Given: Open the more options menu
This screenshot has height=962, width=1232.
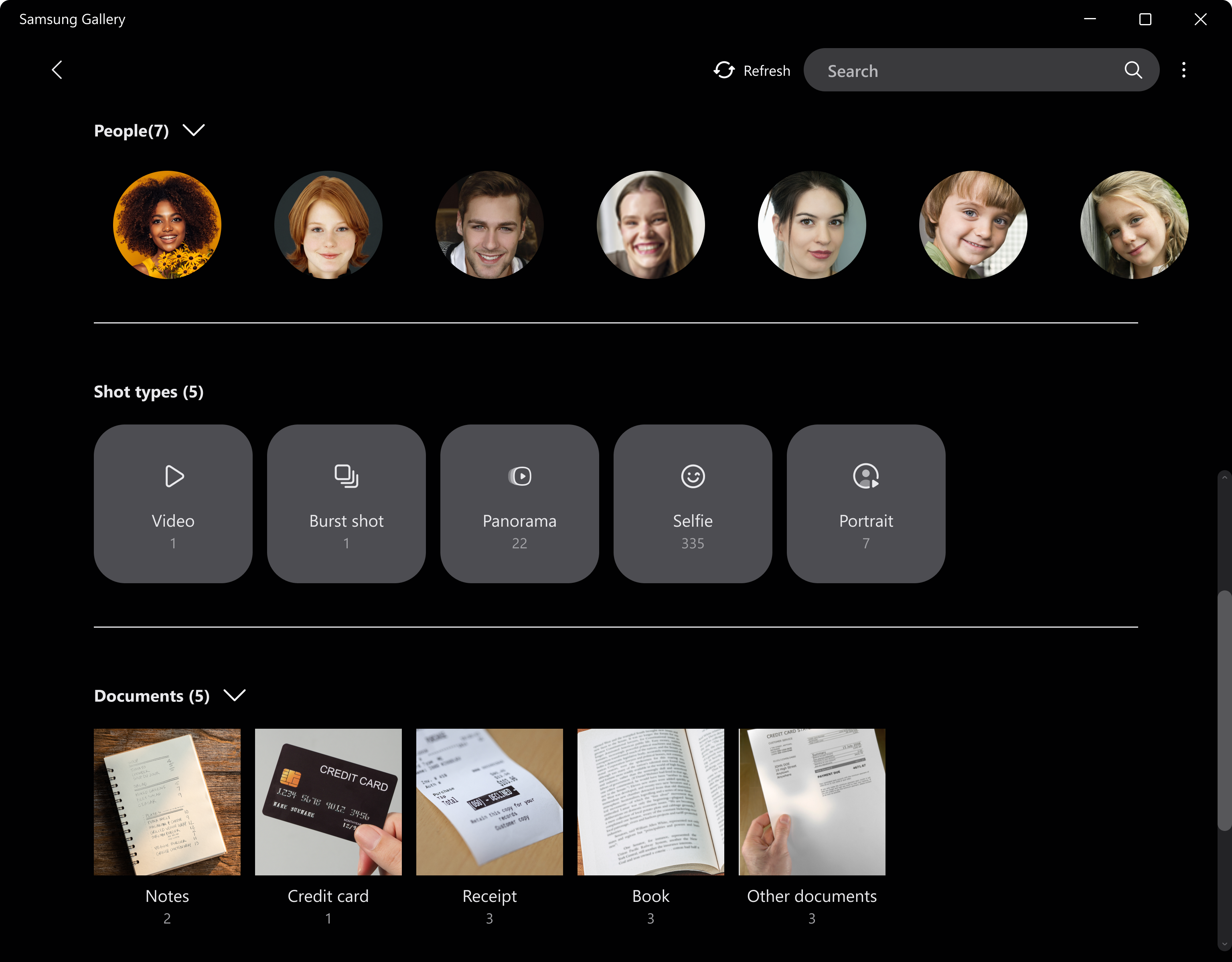Looking at the screenshot, I should (1183, 69).
